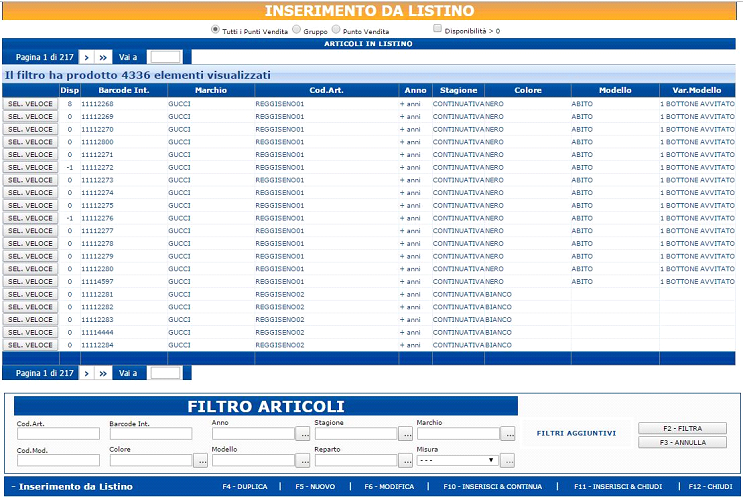
Task: Choose F4 - DUPLICA in bottom bar
Action: pos(245,487)
